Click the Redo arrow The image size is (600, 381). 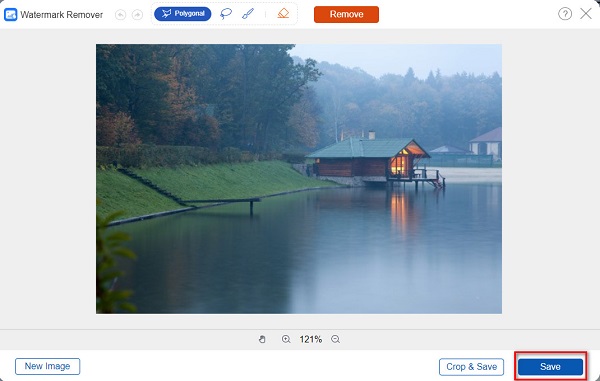[x=137, y=15]
